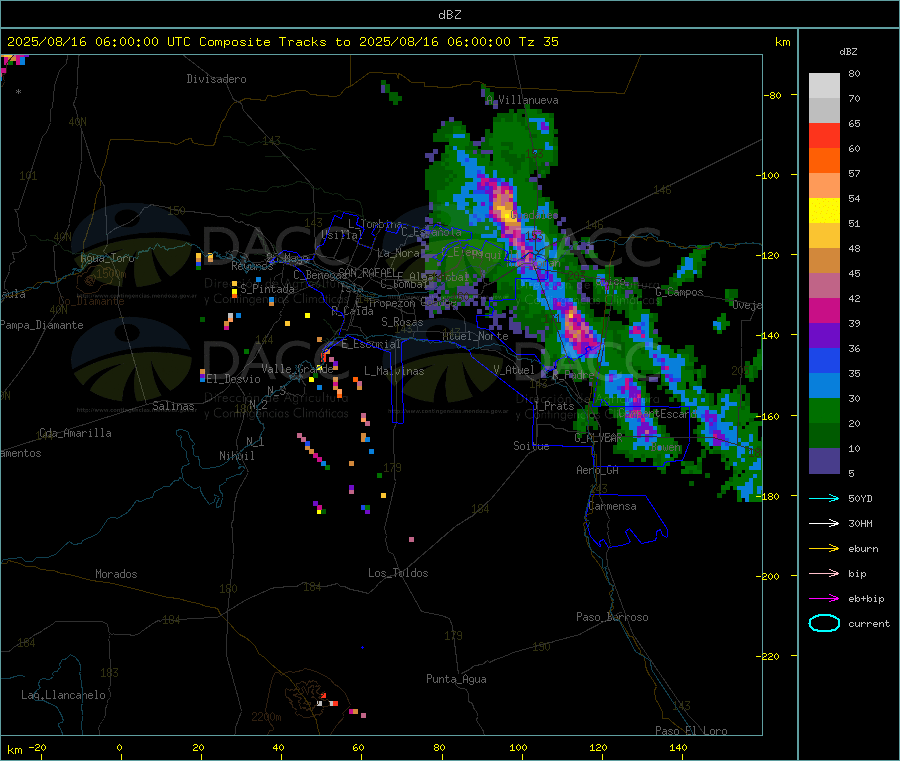Click the G_ALVEAR city label
Image resolution: width=900 pixels, height=761 pixels.
[x=599, y=438]
